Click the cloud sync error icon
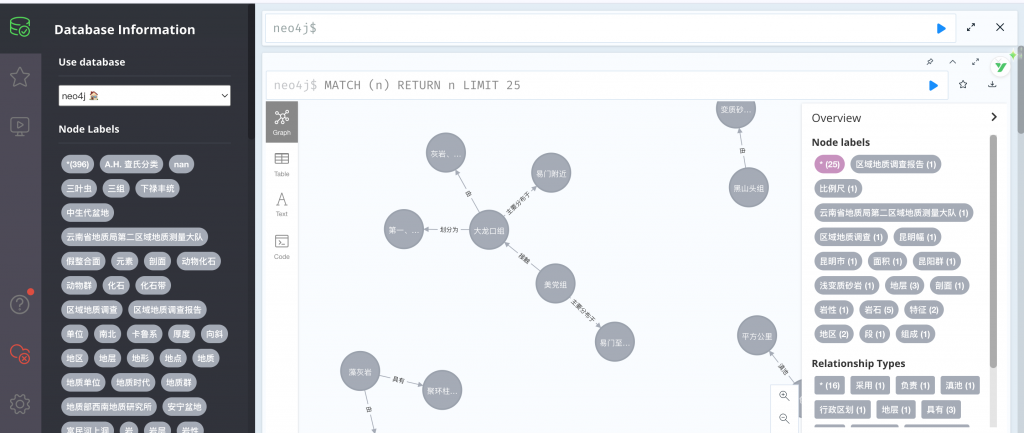The width and height of the screenshot is (1024, 433). coord(19,352)
